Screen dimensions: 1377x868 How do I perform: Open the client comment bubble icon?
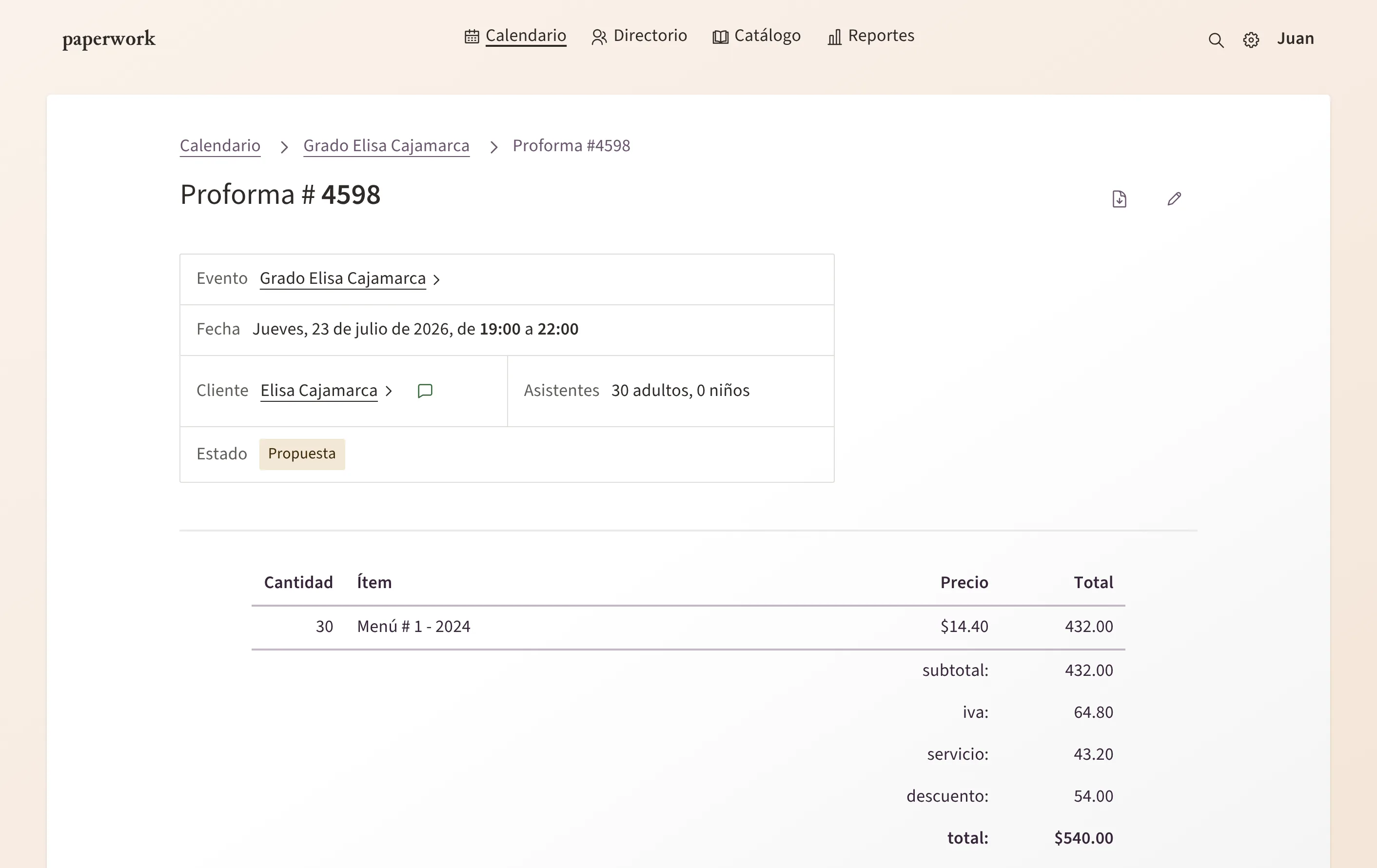[x=425, y=391]
